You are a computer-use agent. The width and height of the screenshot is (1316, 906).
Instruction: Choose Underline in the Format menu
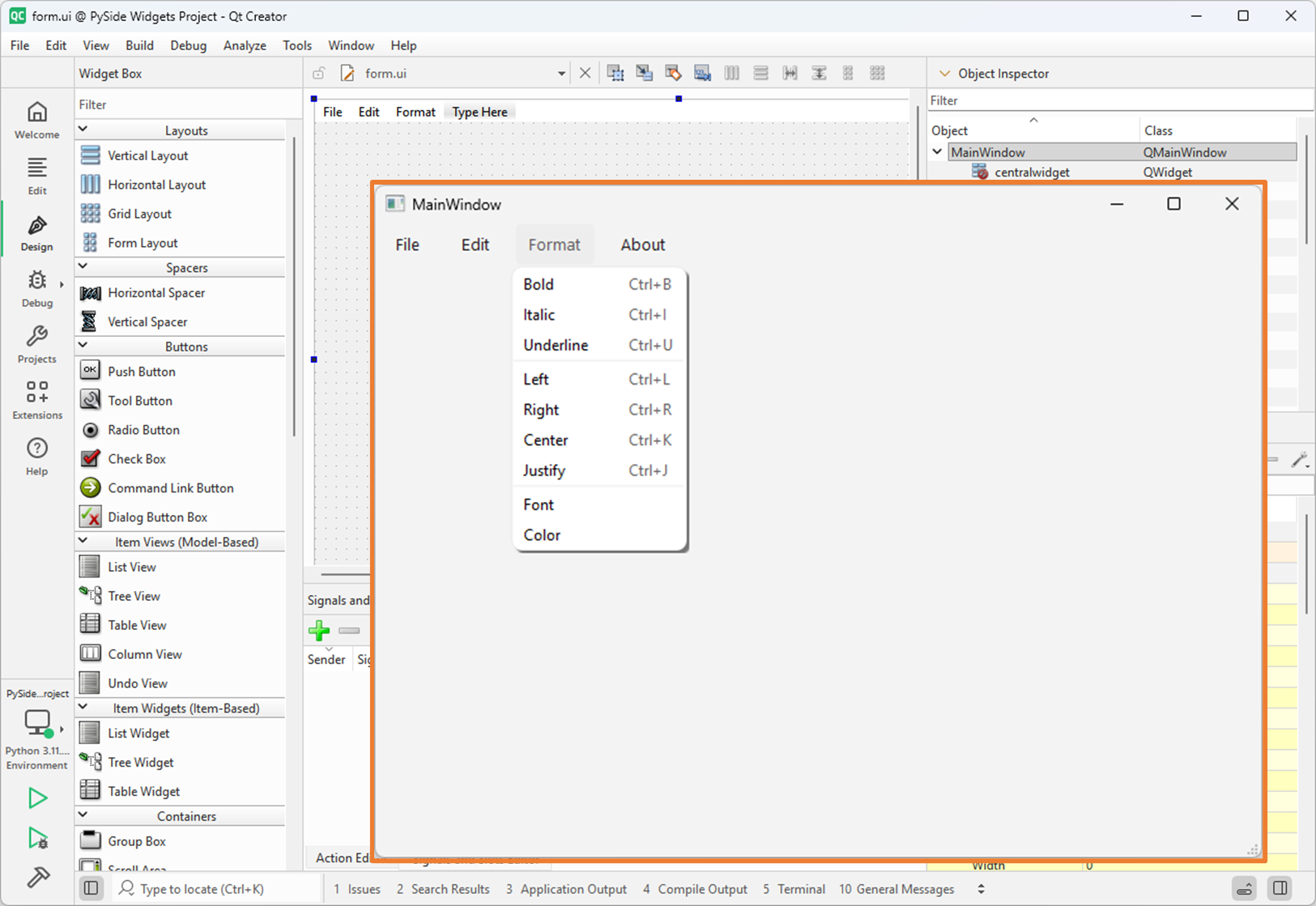pyautogui.click(x=599, y=345)
